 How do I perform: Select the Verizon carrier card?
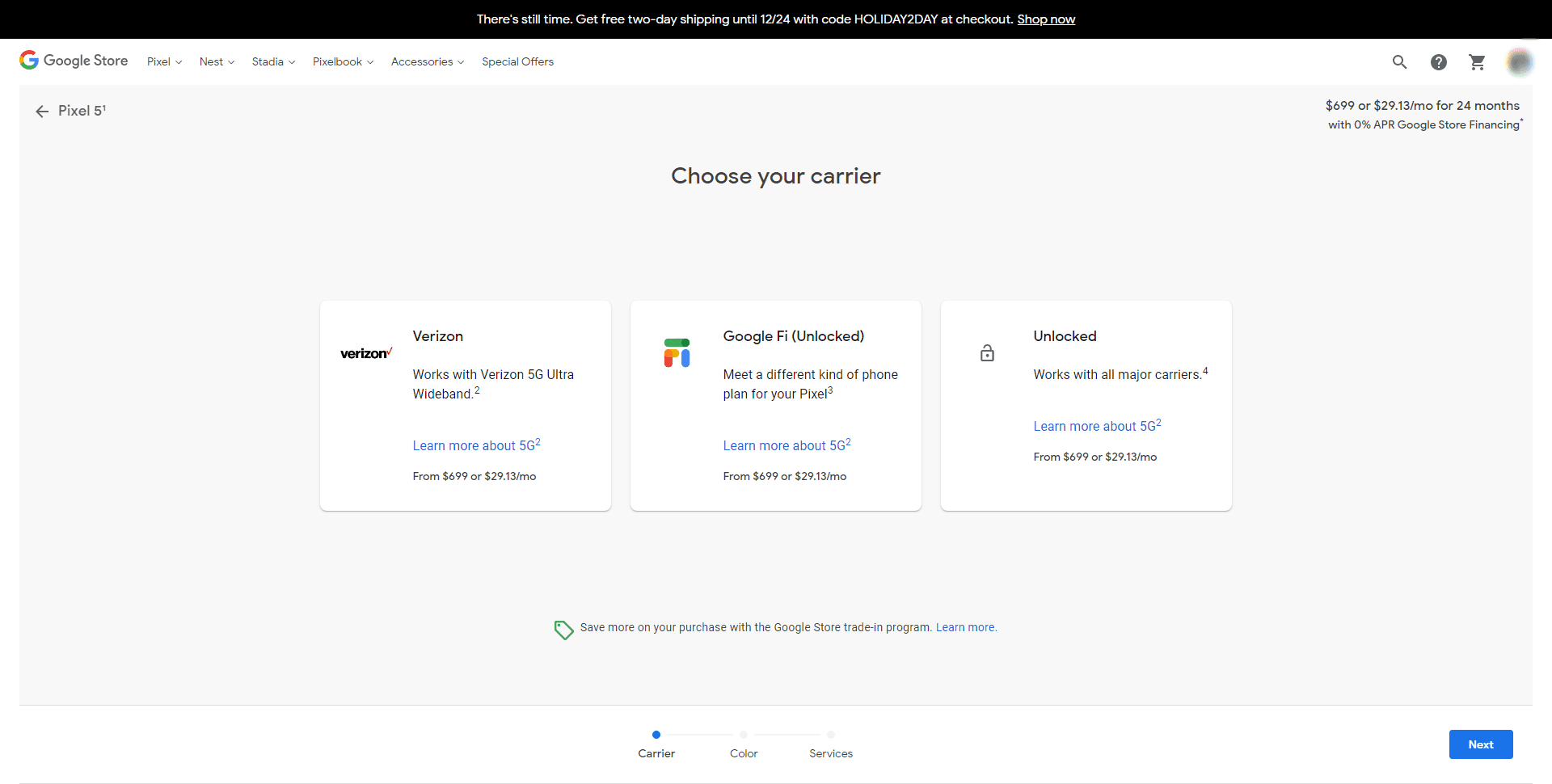pos(466,406)
